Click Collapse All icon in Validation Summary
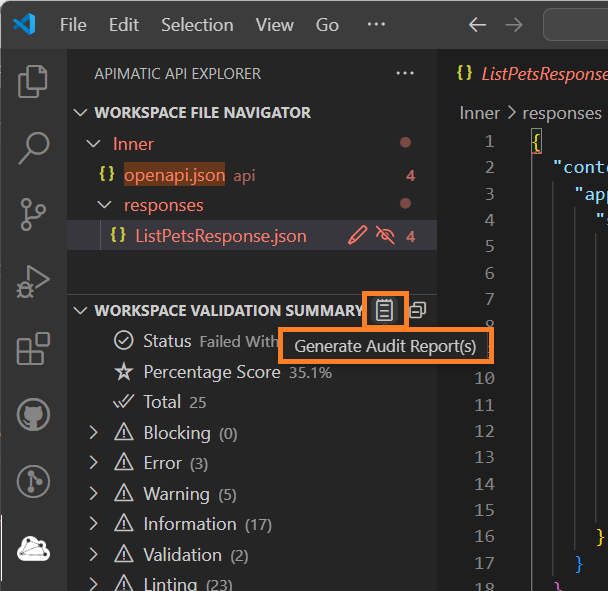This screenshot has width=608, height=591. point(418,310)
